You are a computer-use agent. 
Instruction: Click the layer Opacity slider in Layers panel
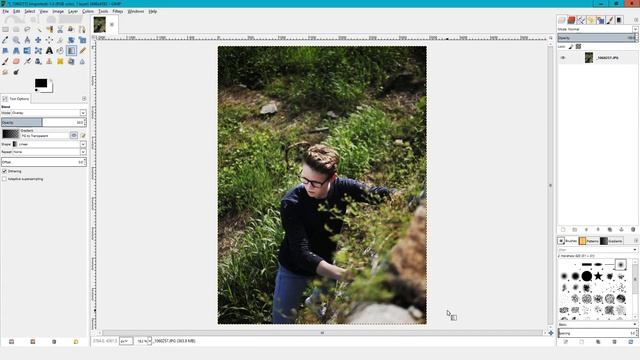[598, 38]
